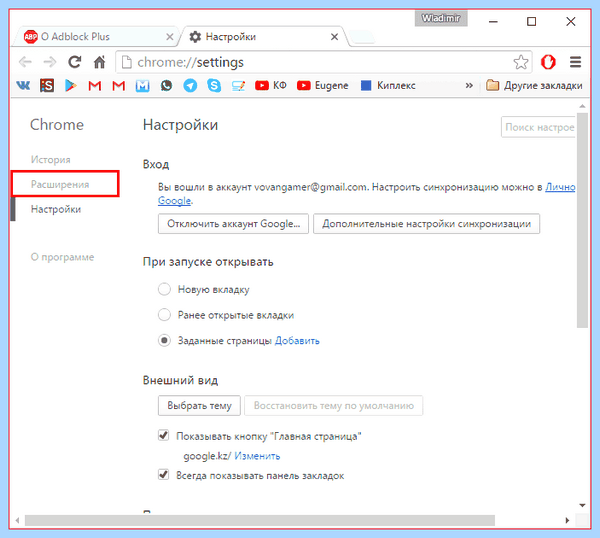Image resolution: width=600 pixels, height=538 pixels.
Task: Go back with the back arrow
Action: point(25,62)
